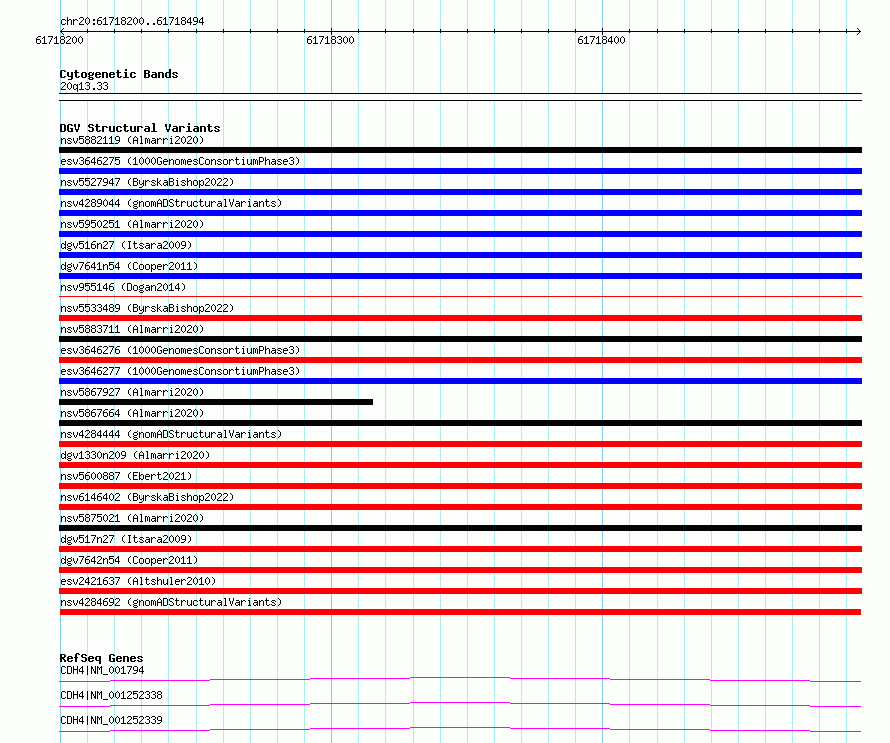Click the blue bar under dgv7641n54
Screen dimensions: 890x743
pos(460,276)
